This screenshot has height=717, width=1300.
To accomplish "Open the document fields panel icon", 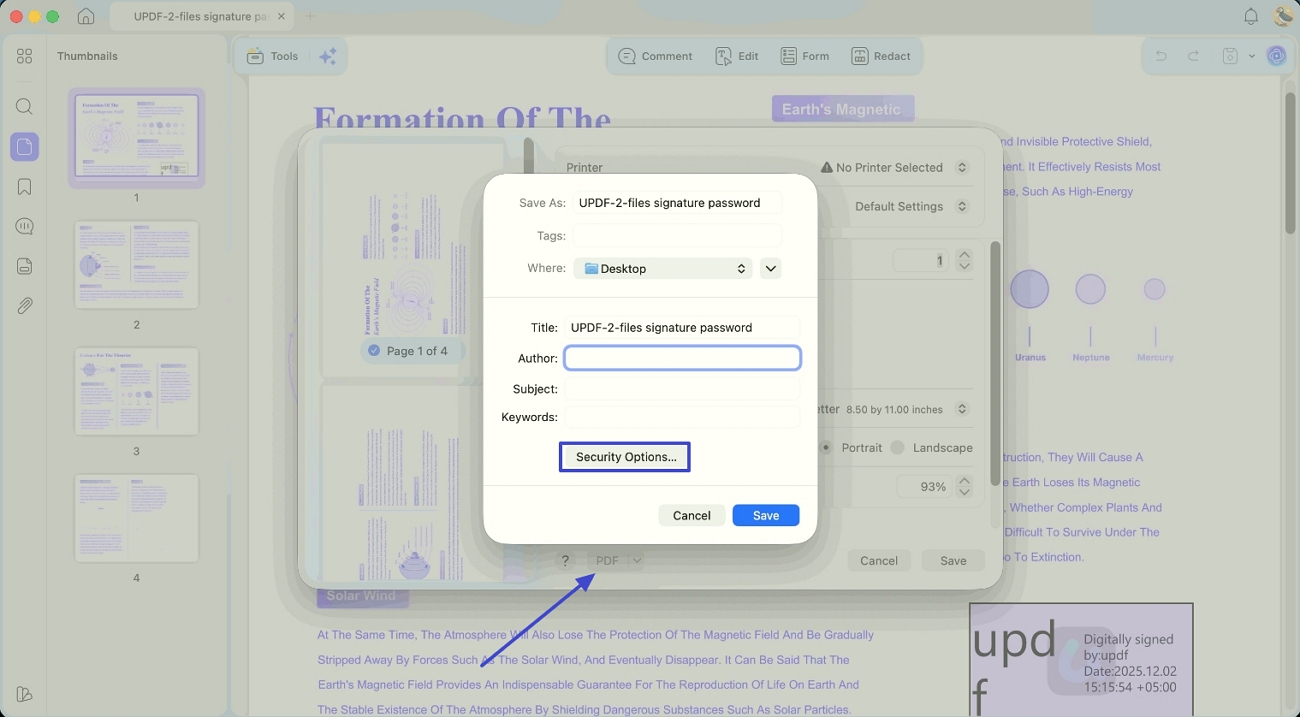I will (25, 266).
